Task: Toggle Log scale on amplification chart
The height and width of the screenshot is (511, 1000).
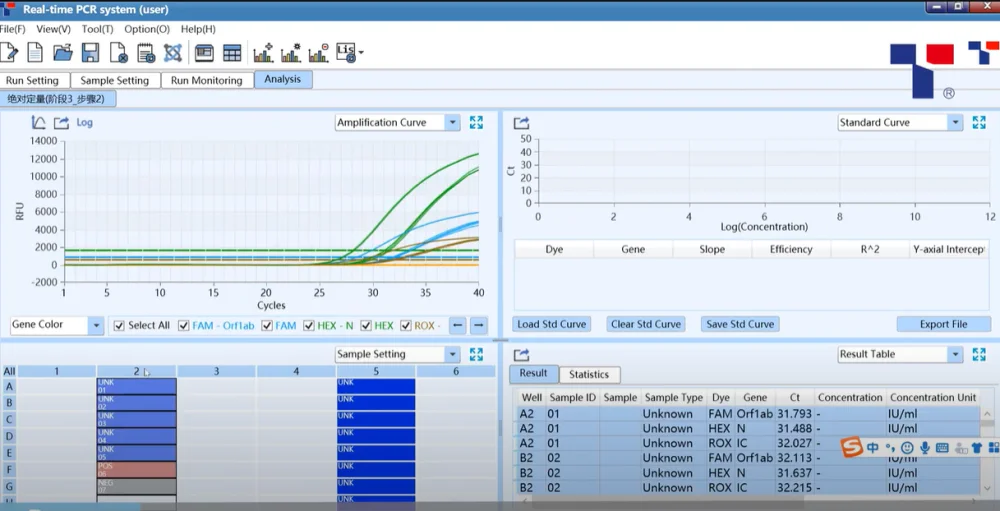Action: (x=84, y=122)
